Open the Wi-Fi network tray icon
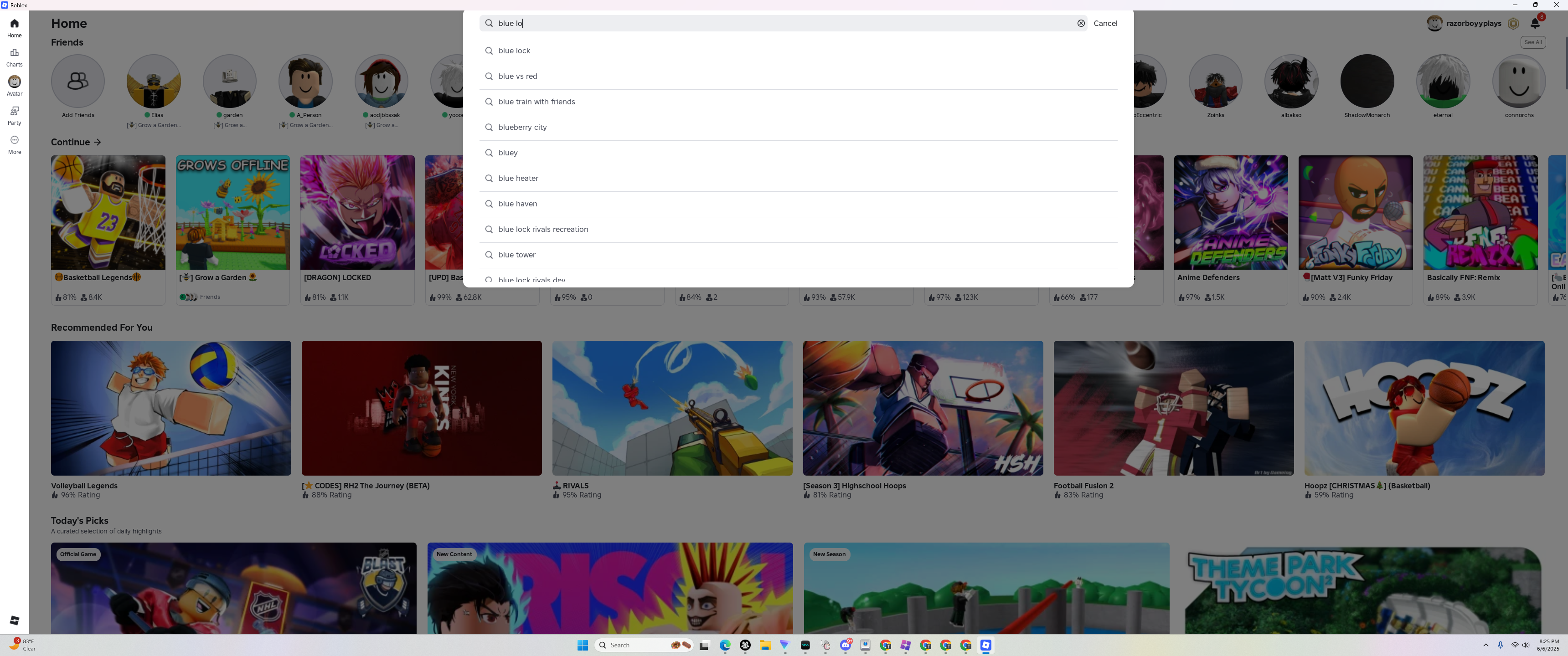 1515,645
